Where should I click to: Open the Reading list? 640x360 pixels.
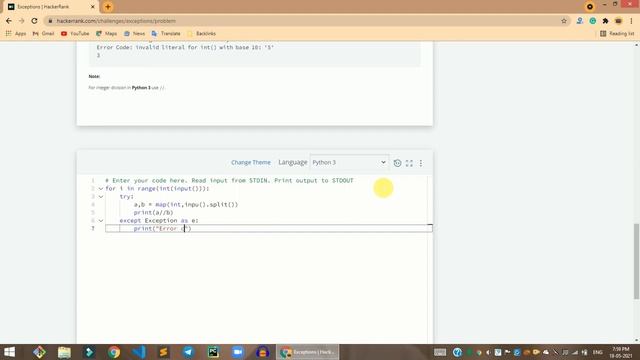[617, 33]
